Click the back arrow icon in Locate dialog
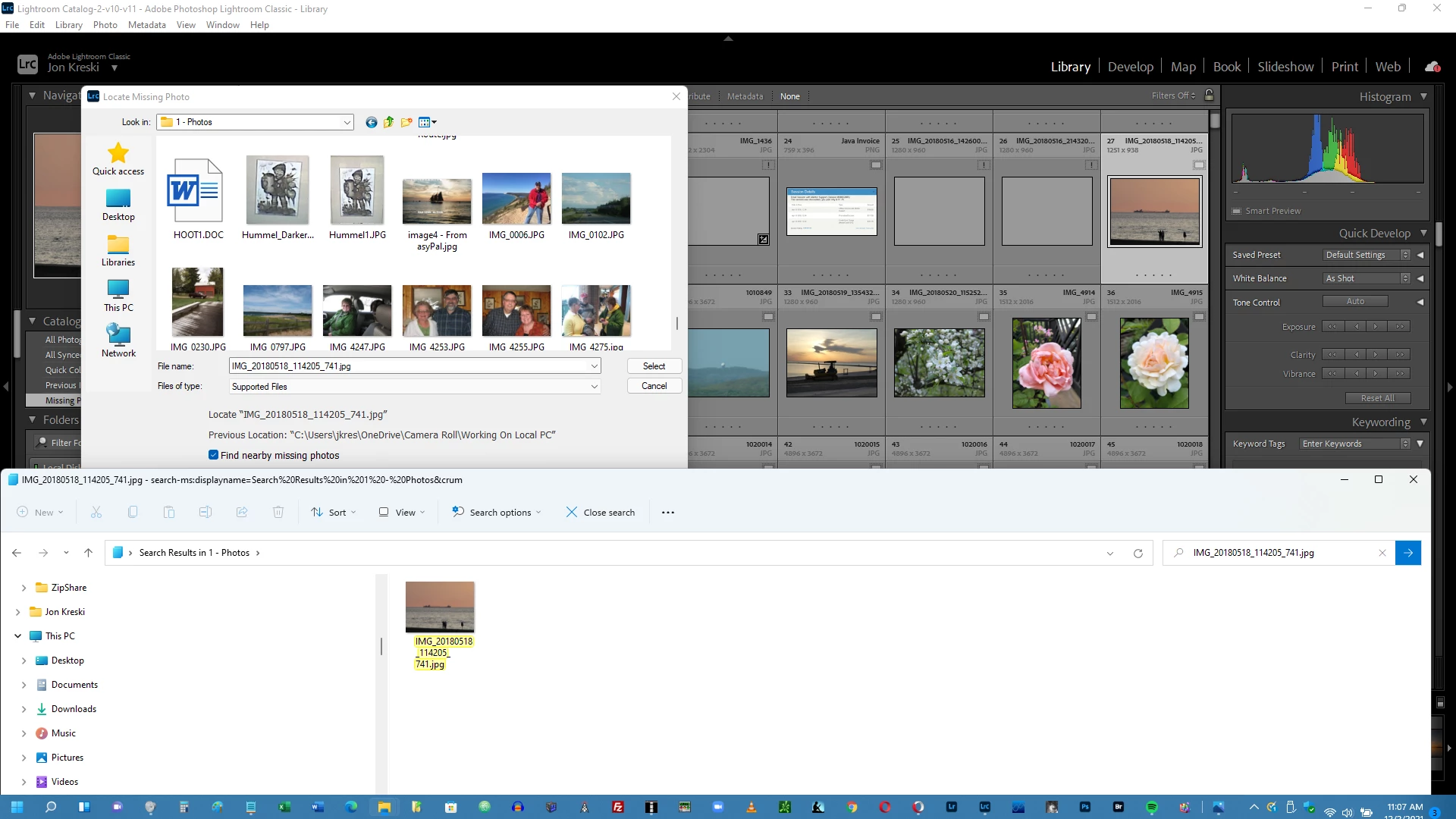Screen dimensions: 1456x819 (371, 122)
